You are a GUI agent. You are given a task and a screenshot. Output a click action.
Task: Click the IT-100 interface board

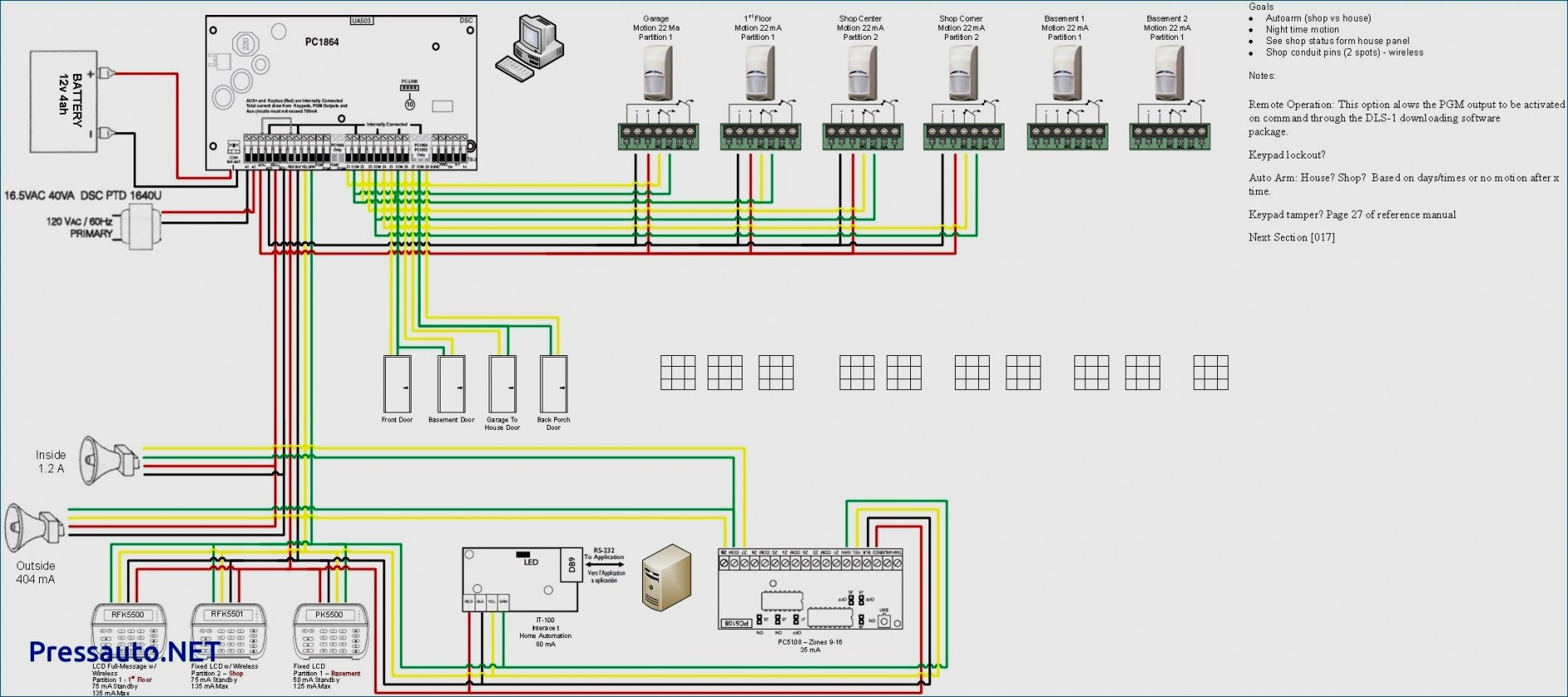click(x=522, y=580)
